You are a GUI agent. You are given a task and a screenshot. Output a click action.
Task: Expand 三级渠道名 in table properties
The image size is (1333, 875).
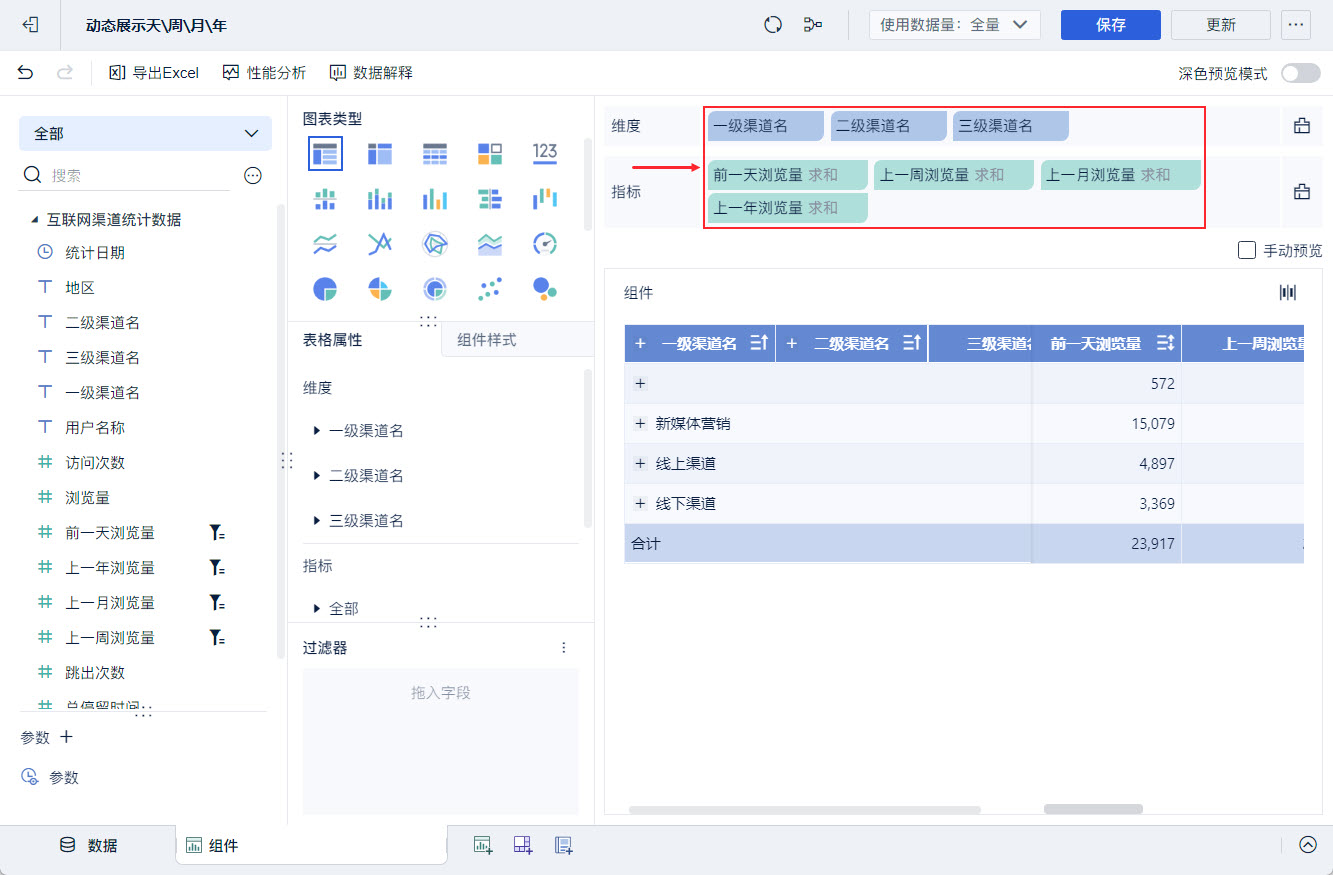click(317, 521)
